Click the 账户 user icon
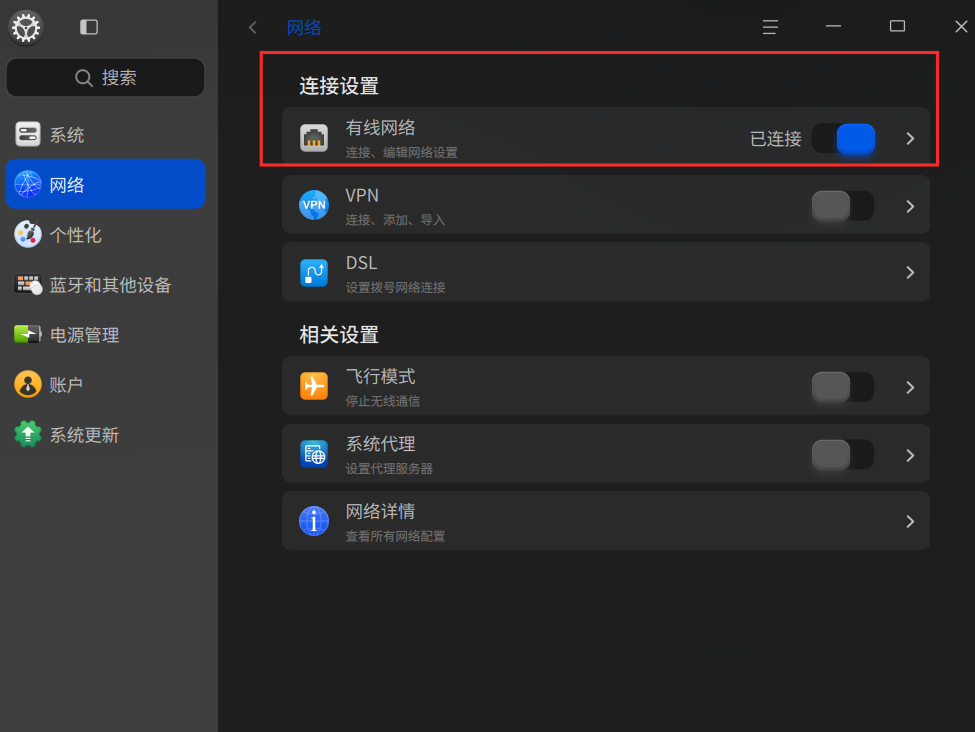 (x=28, y=384)
